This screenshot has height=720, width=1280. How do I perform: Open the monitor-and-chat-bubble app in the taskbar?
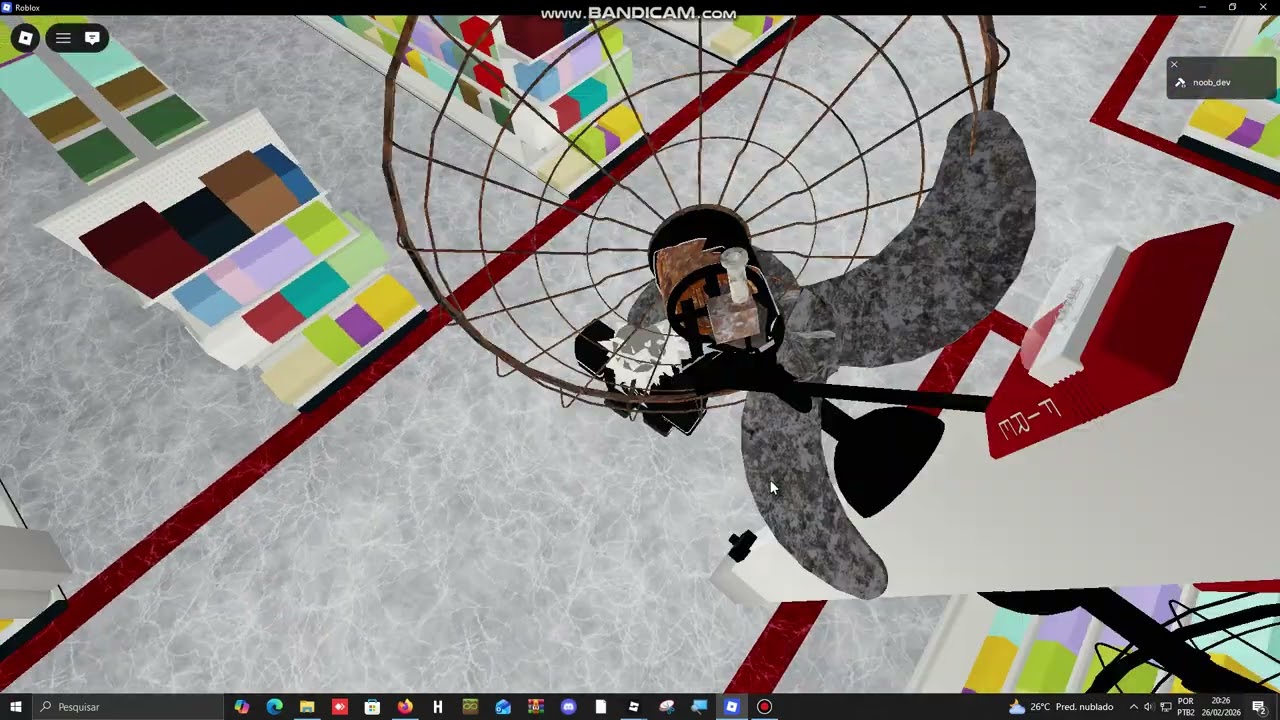699,707
